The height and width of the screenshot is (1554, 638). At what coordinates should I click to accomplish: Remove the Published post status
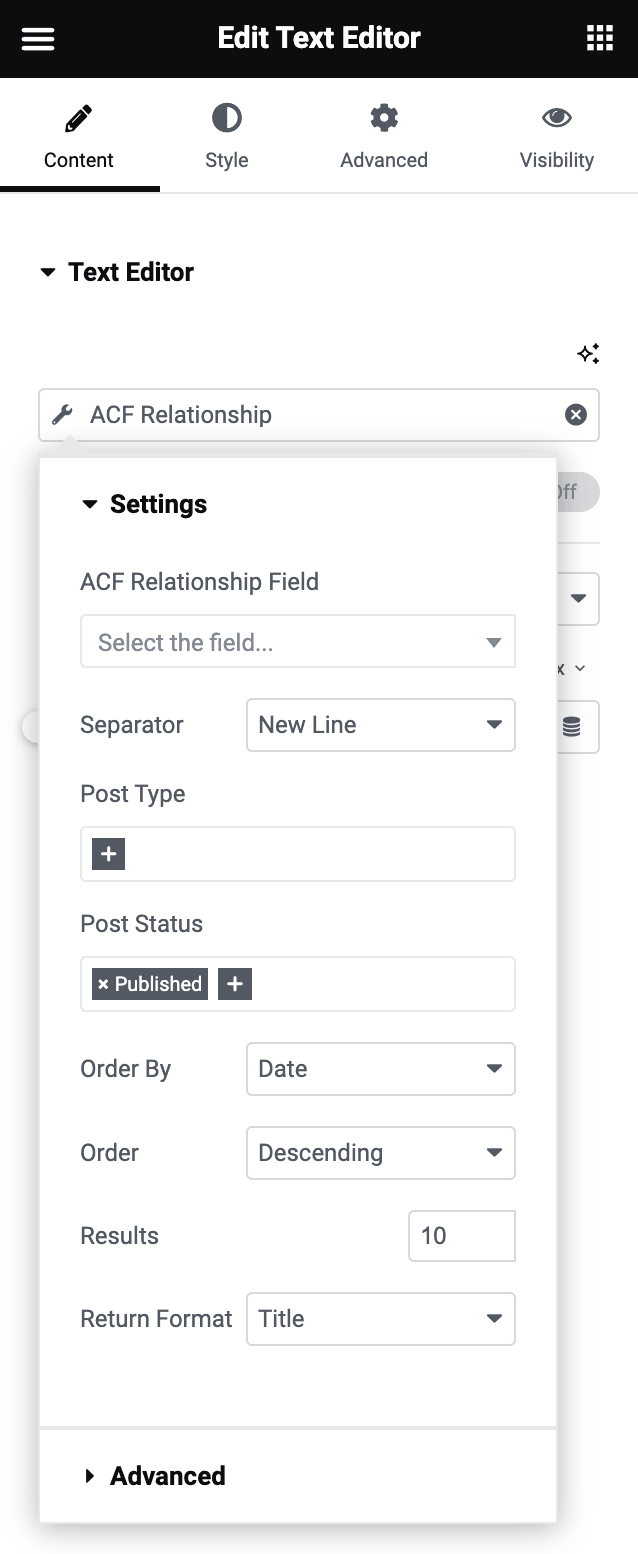coord(105,983)
